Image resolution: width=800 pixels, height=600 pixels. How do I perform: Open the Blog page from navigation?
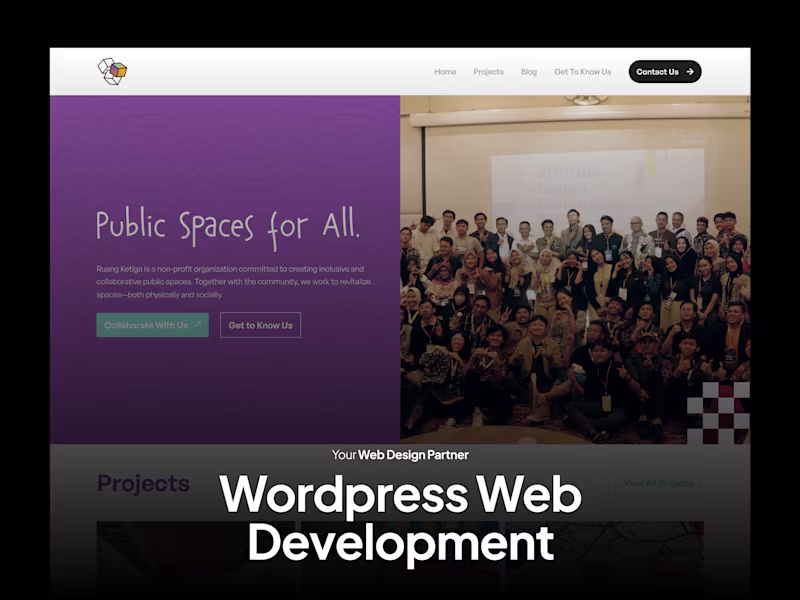(528, 71)
